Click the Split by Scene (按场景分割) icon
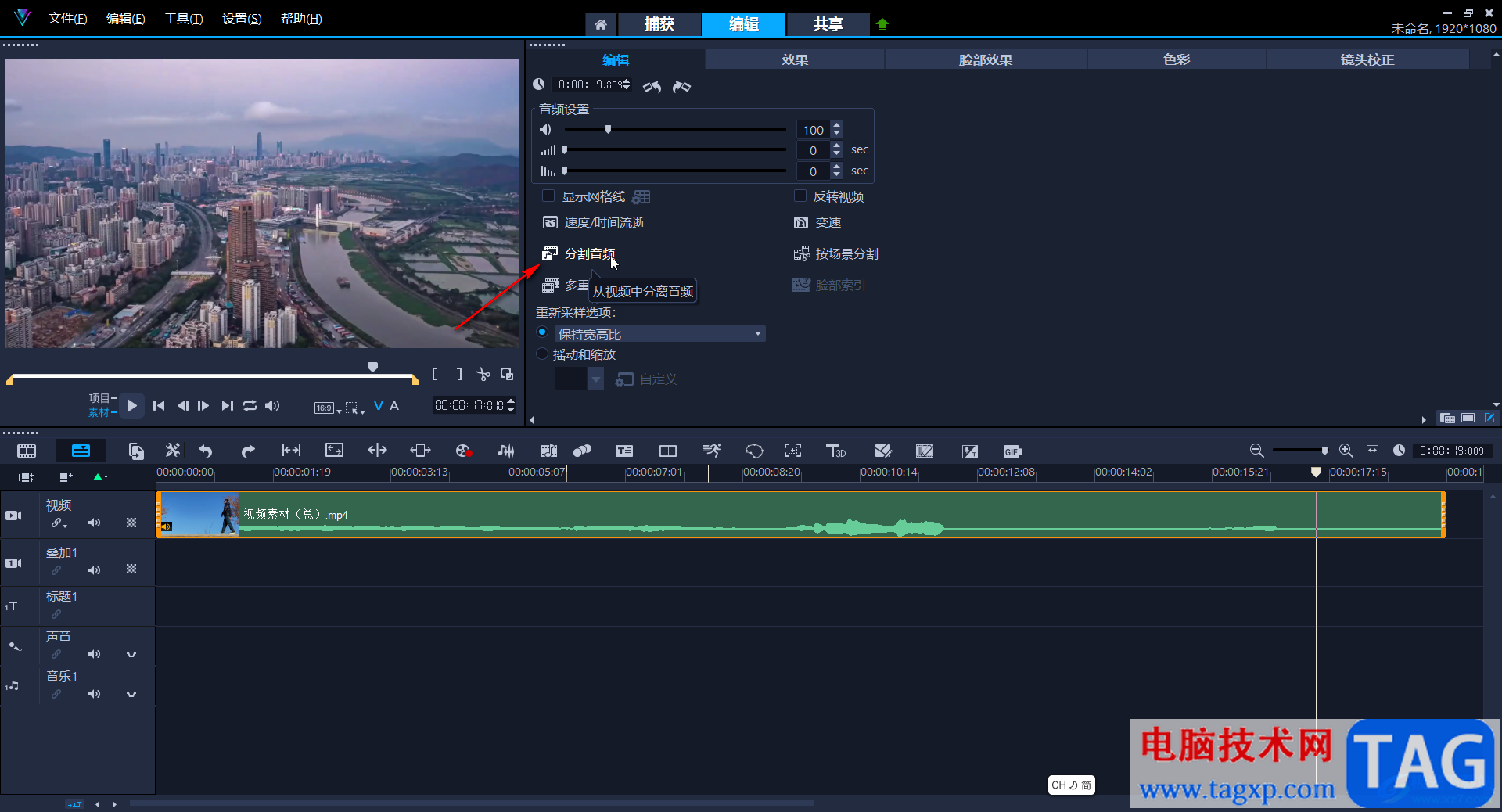Screen dimensions: 1502x812 click(x=801, y=253)
